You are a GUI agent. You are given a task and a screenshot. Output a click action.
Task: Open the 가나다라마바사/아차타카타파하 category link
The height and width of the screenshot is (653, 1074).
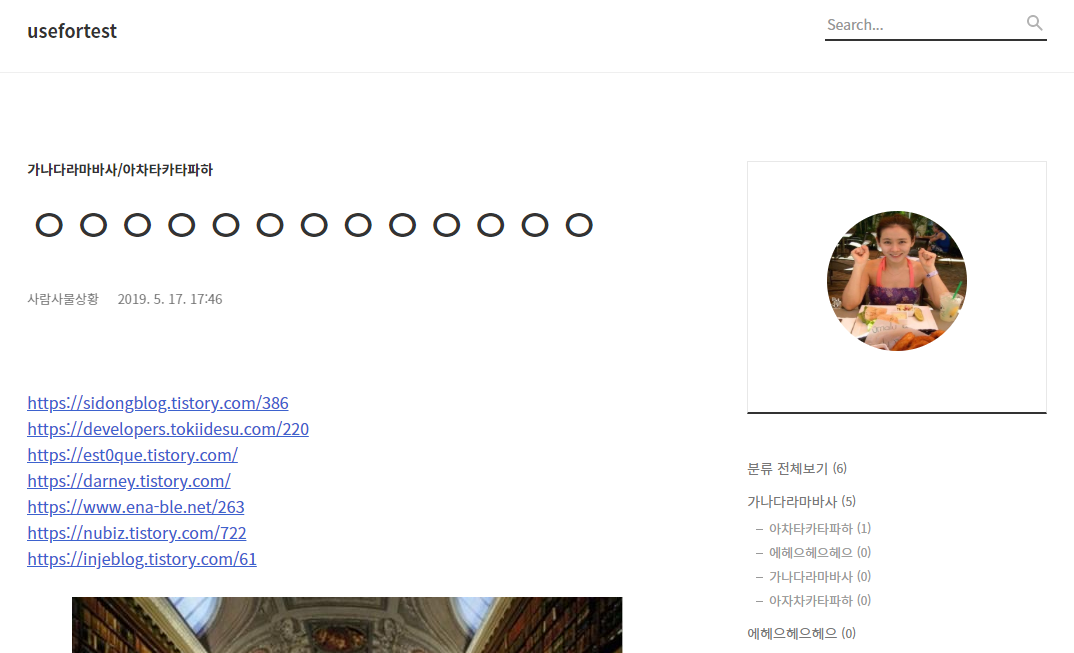coord(120,169)
